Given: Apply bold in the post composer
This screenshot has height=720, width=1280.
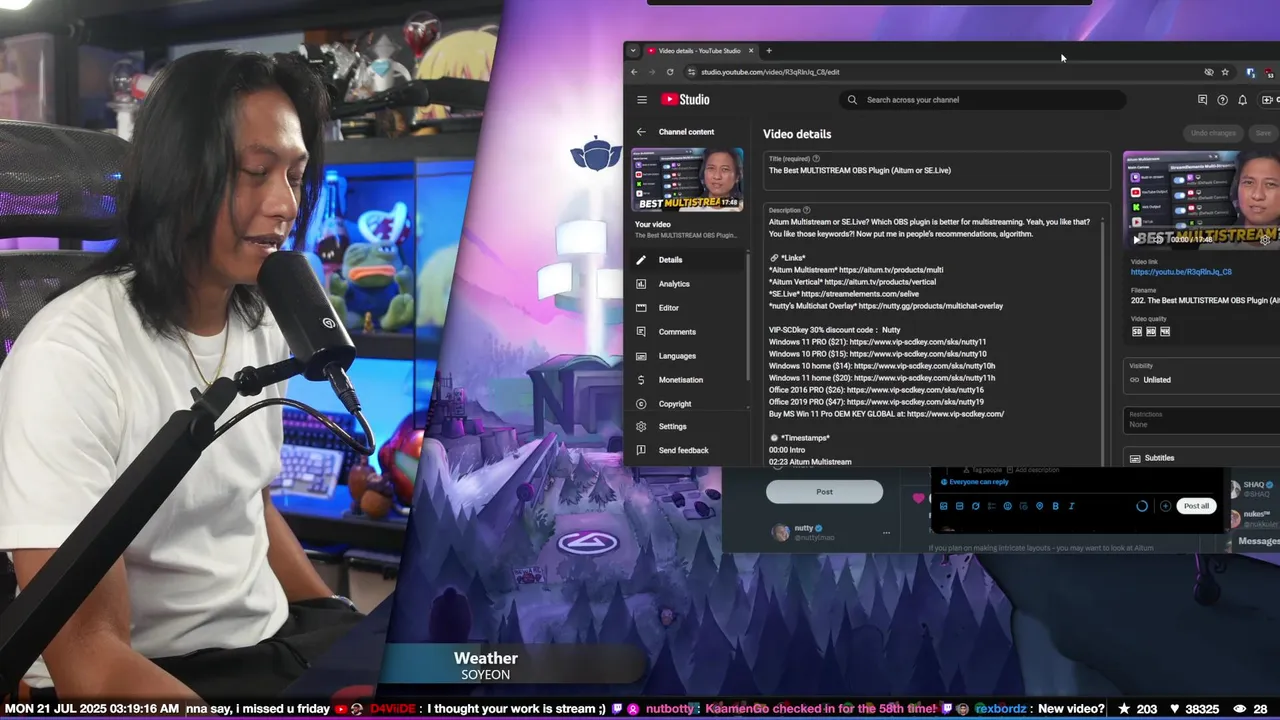Looking at the screenshot, I should (1055, 506).
